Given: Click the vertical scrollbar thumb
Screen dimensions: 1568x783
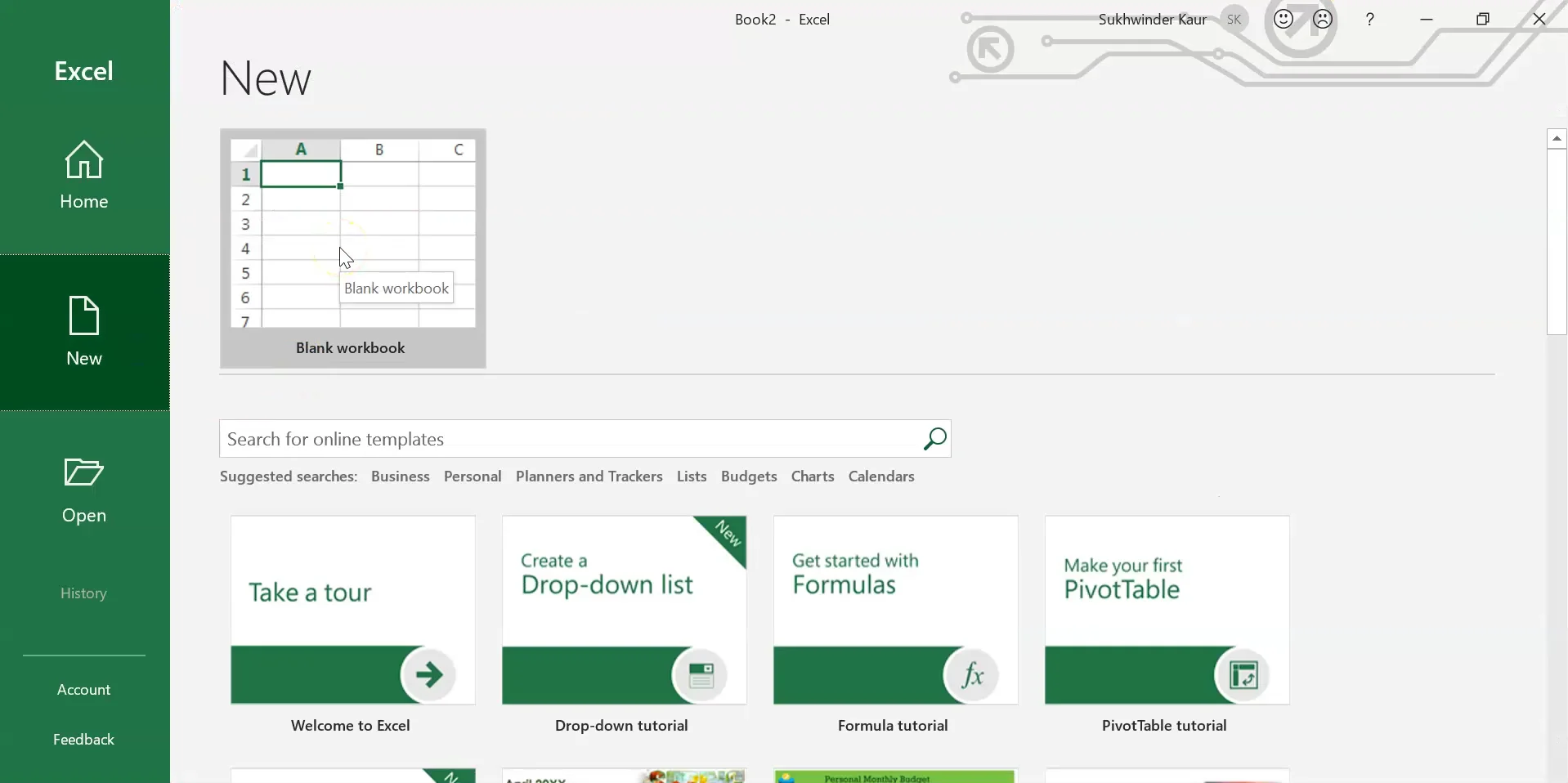Looking at the screenshot, I should click(x=1557, y=242).
